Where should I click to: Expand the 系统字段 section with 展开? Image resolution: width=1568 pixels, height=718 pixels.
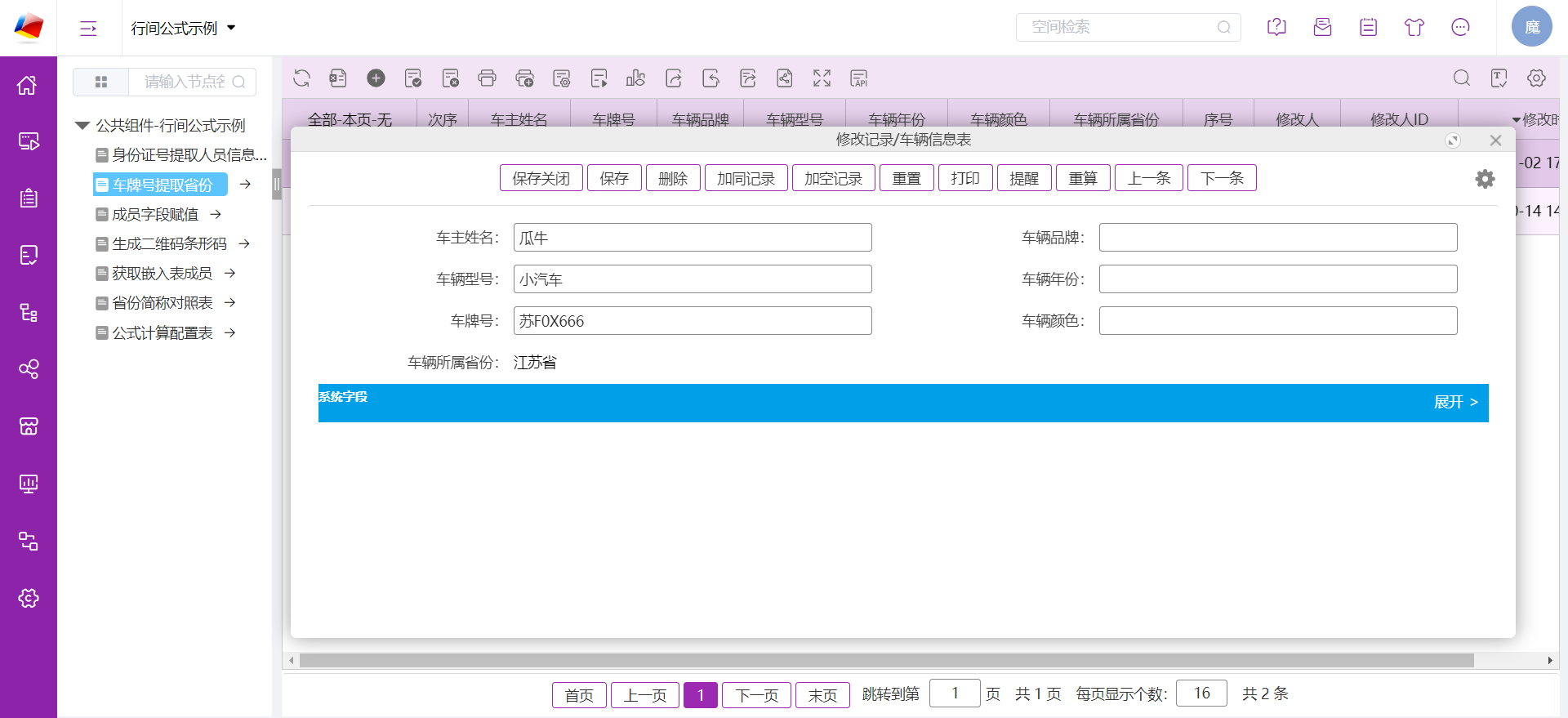coord(1456,402)
